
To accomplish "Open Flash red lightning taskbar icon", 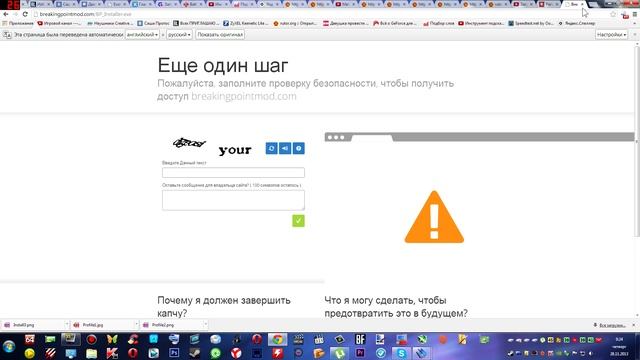I will (278, 353).
